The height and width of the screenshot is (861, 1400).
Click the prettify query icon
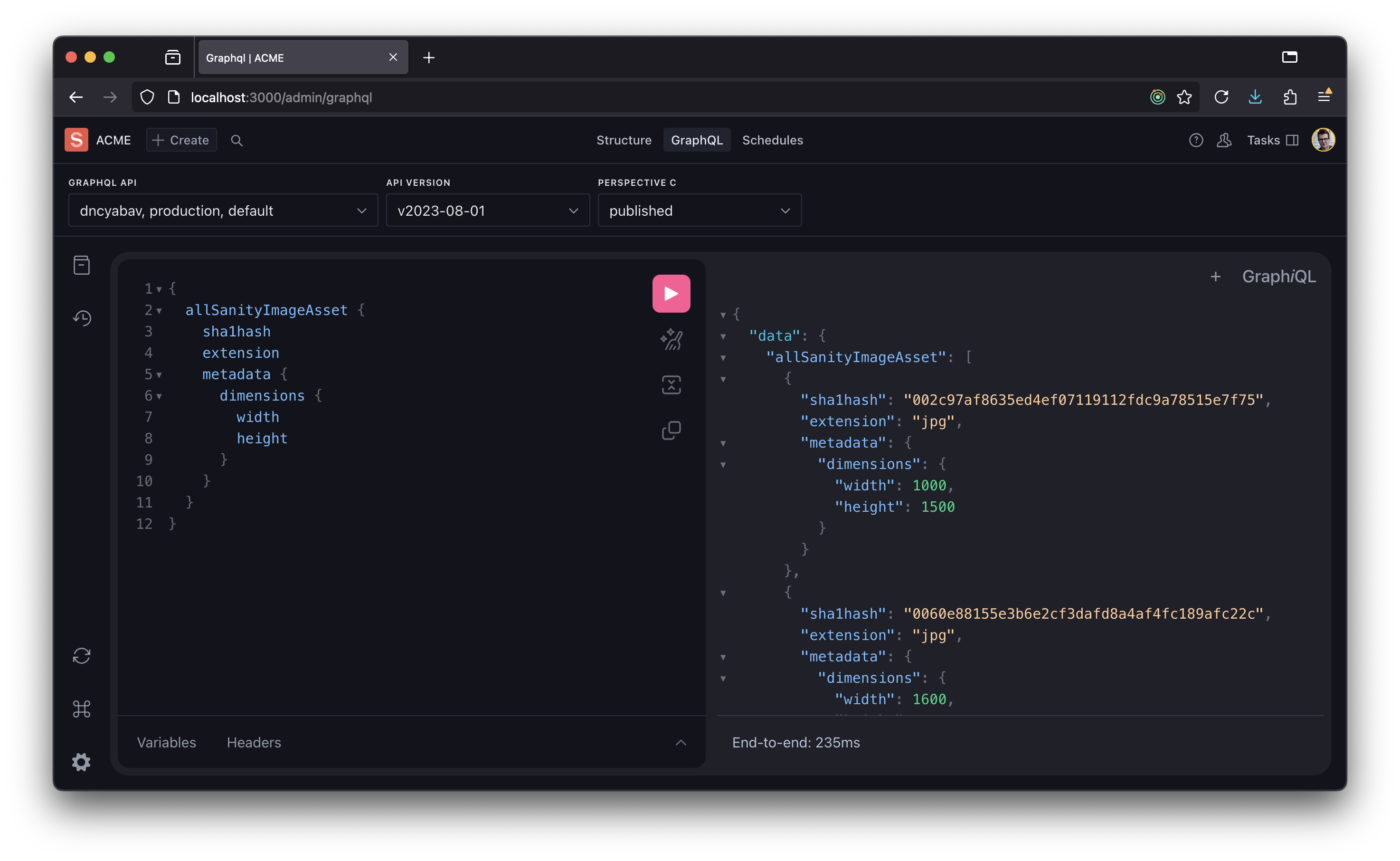coord(671,339)
